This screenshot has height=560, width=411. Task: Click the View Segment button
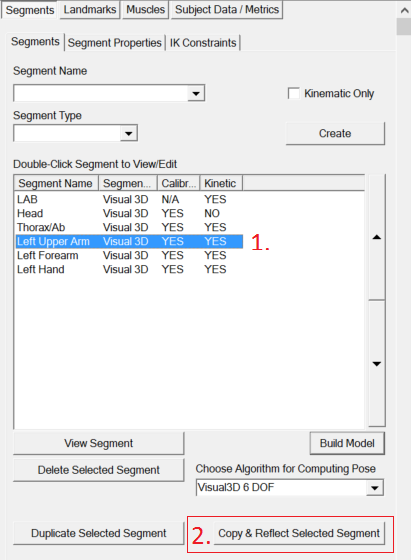(99, 443)
